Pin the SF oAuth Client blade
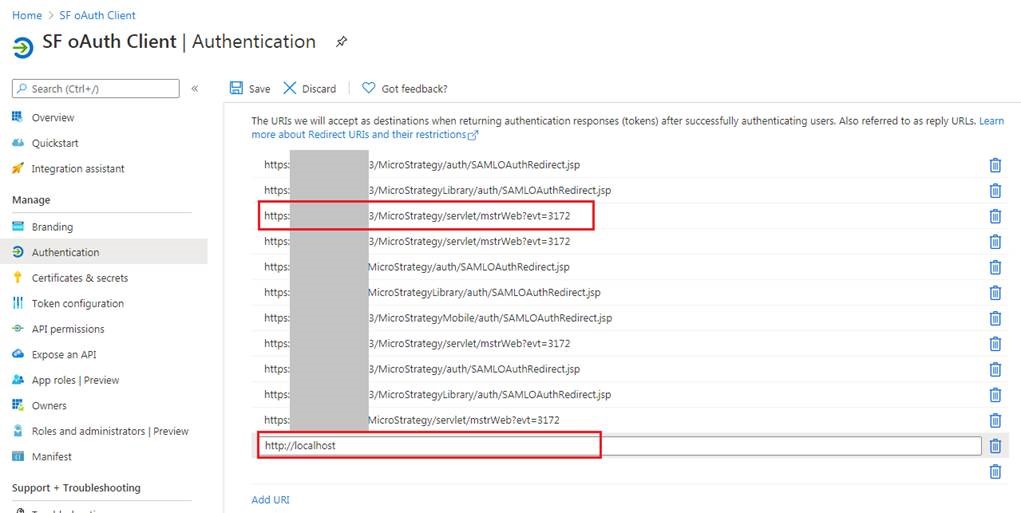Screen dimensions: 1021x513 tap(342, 42)
